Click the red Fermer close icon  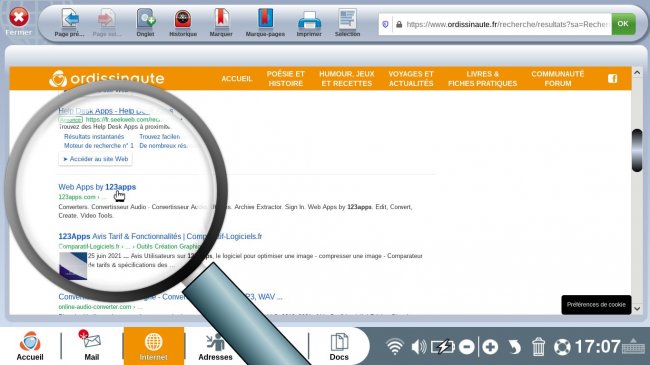coord(19,17)
